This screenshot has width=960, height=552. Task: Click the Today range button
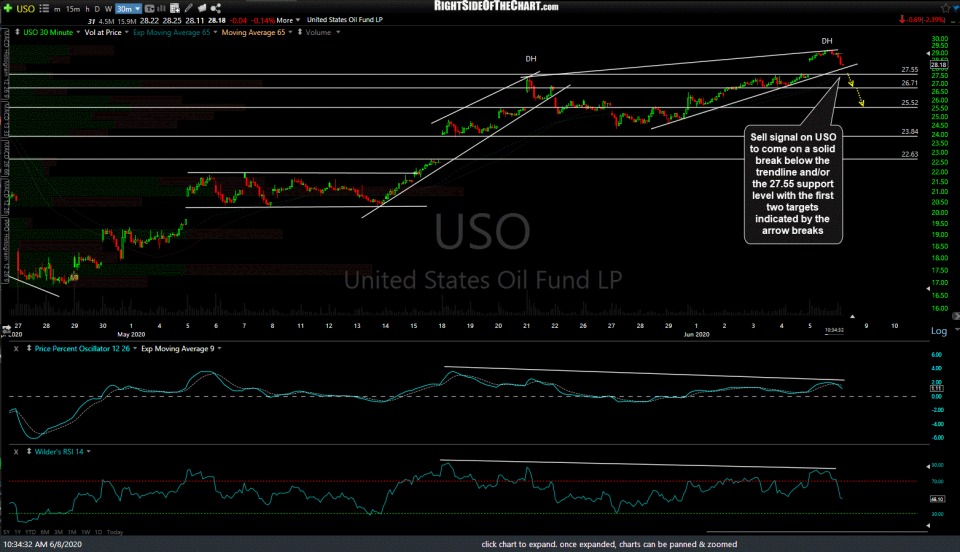[x=112, y=530]
